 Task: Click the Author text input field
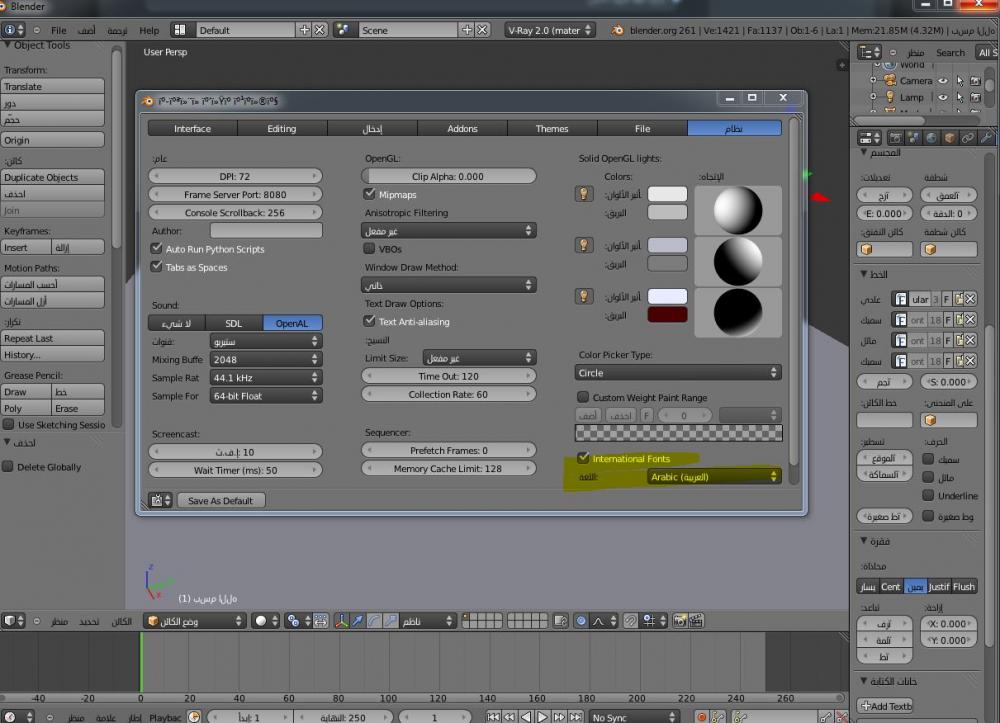(x=266, y=230)
